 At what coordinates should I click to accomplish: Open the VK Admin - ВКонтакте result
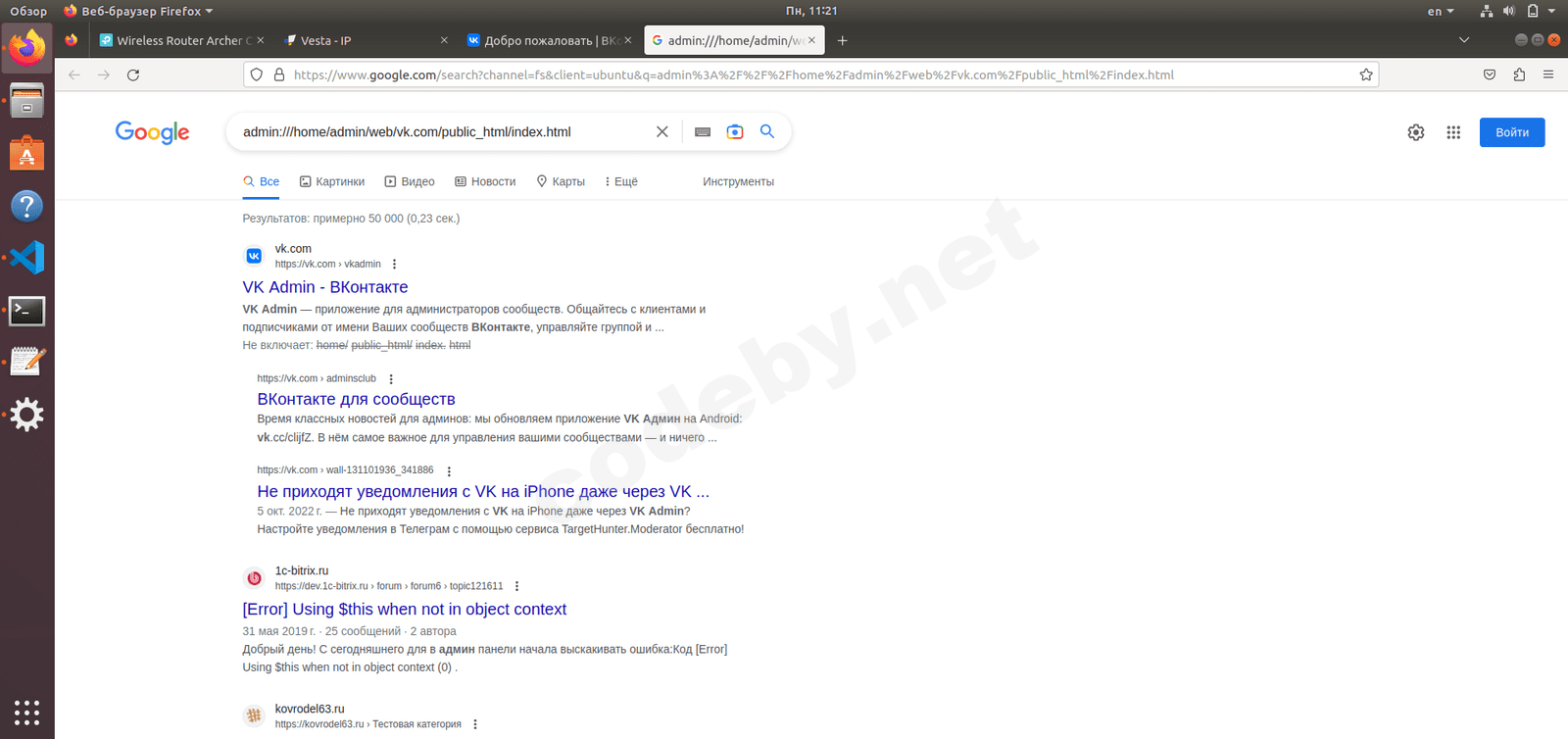point(325,287)
